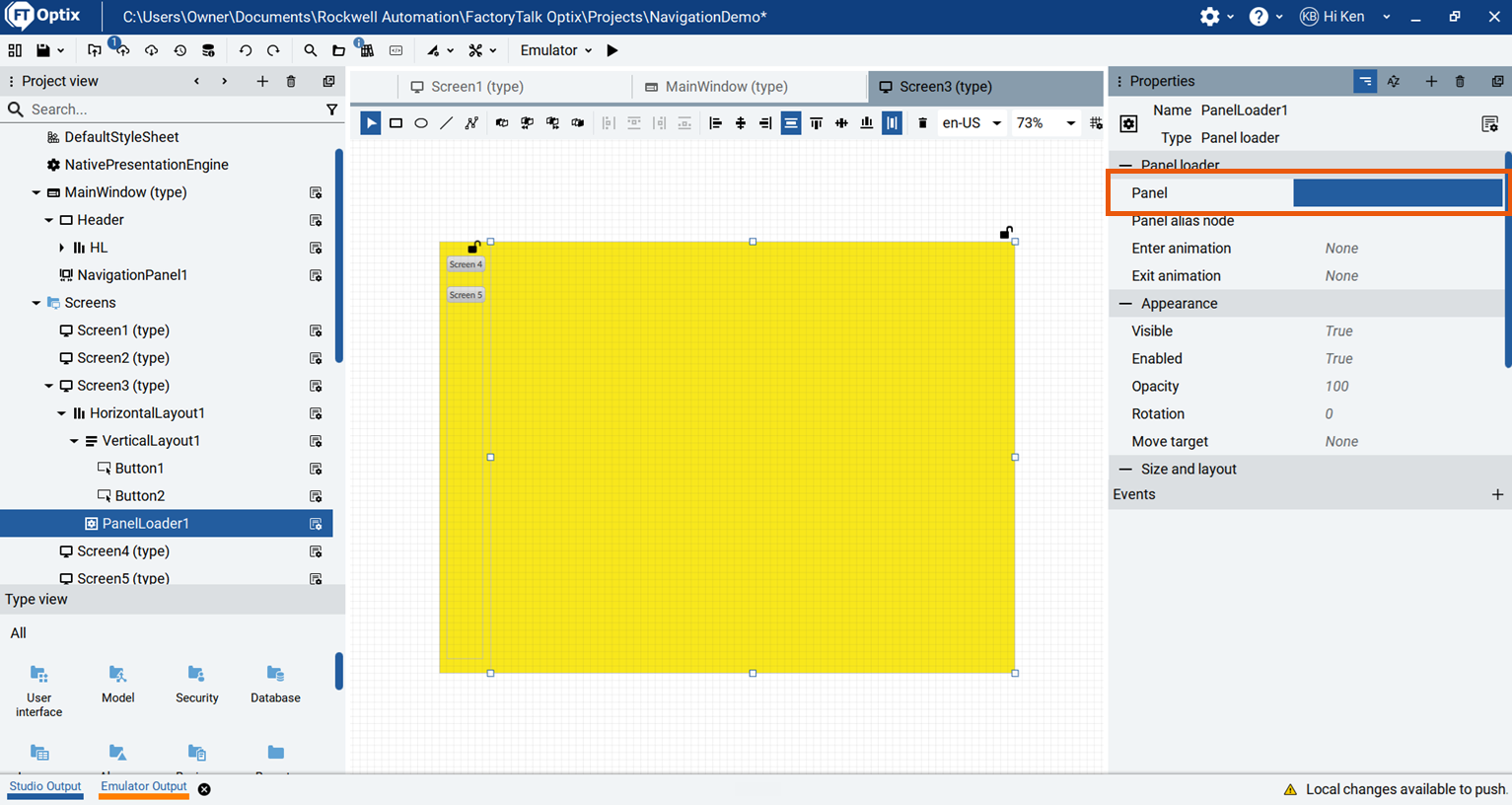Toggle horizontal stretch alignment button

click(x=791, y=123)
